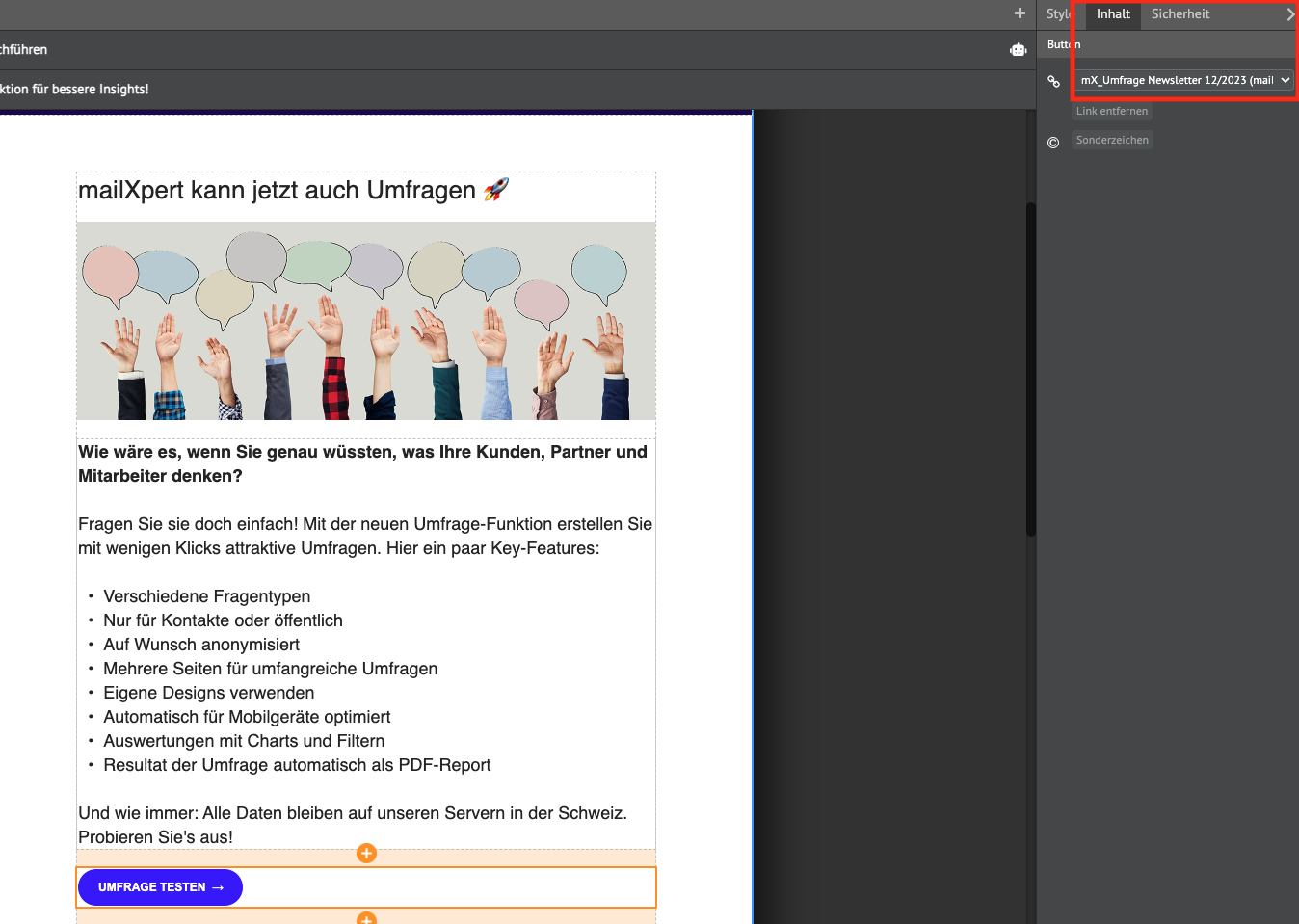Open the mX_Umfrage Newsletter link dropdown
This screenshot has width=1299, height=924.
coord(1184,80)
